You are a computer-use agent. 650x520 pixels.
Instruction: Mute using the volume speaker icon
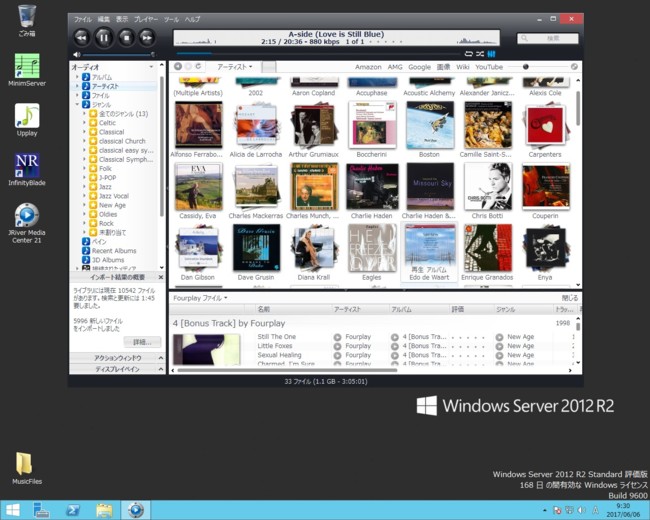[x=77, y=54]
